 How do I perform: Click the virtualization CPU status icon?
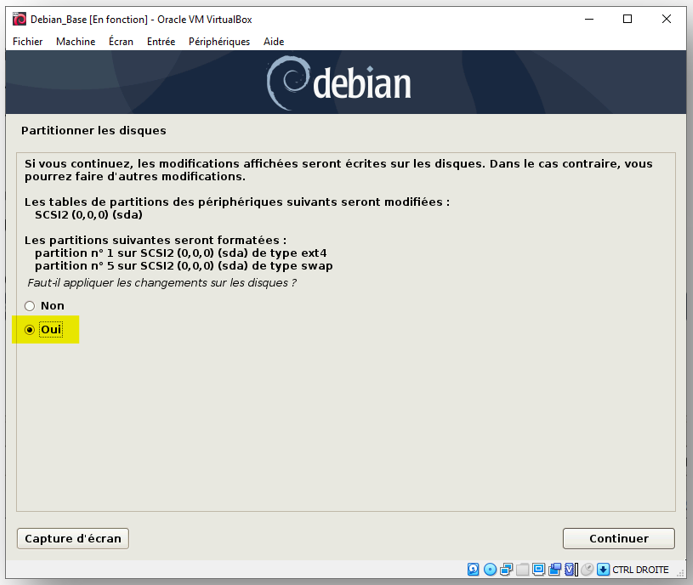[x=570, y=569]
